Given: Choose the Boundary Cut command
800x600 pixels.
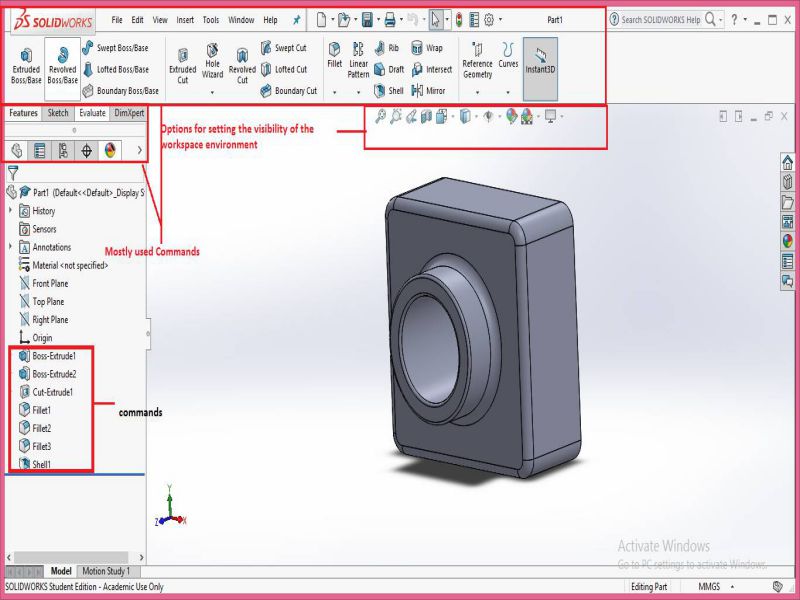Looking at the screenshot, I should tap(288, 91).
